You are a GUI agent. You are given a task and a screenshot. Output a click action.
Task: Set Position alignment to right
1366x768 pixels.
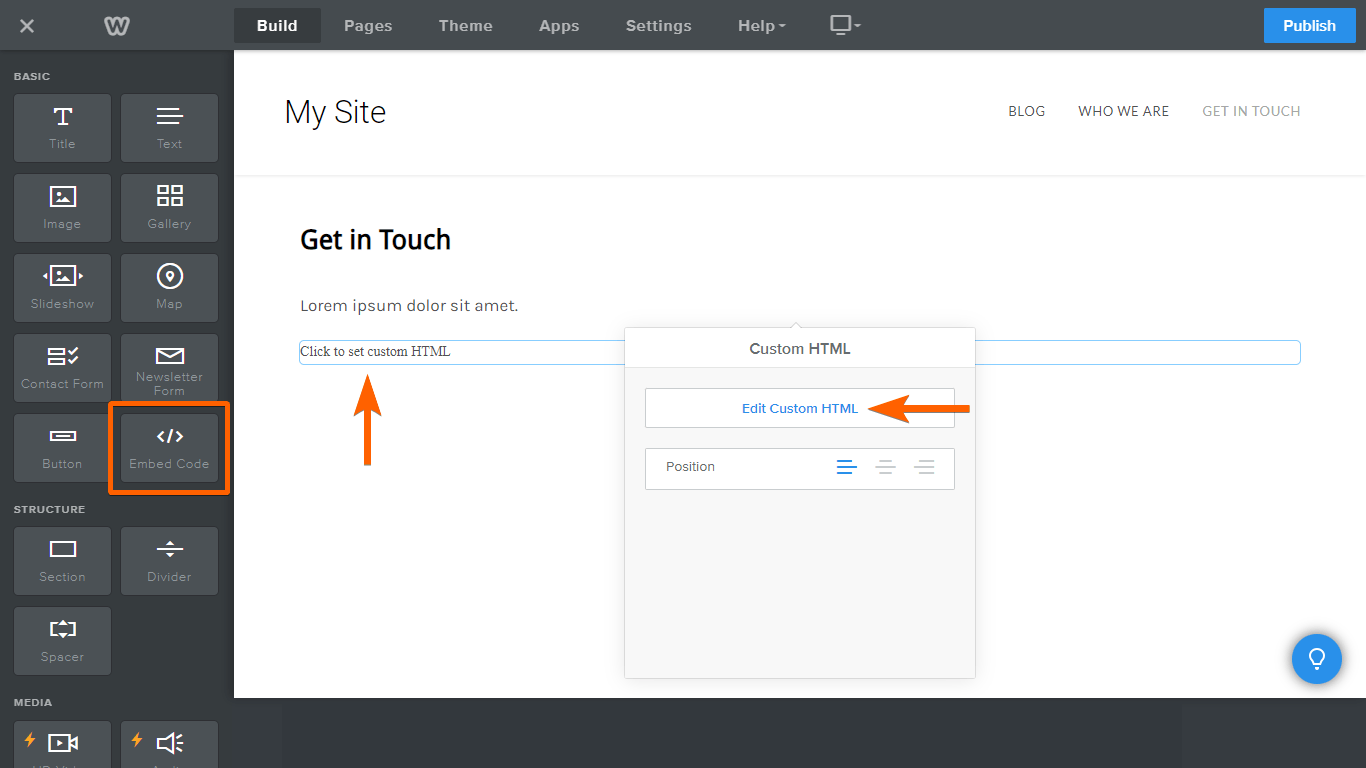coord(924,468)
